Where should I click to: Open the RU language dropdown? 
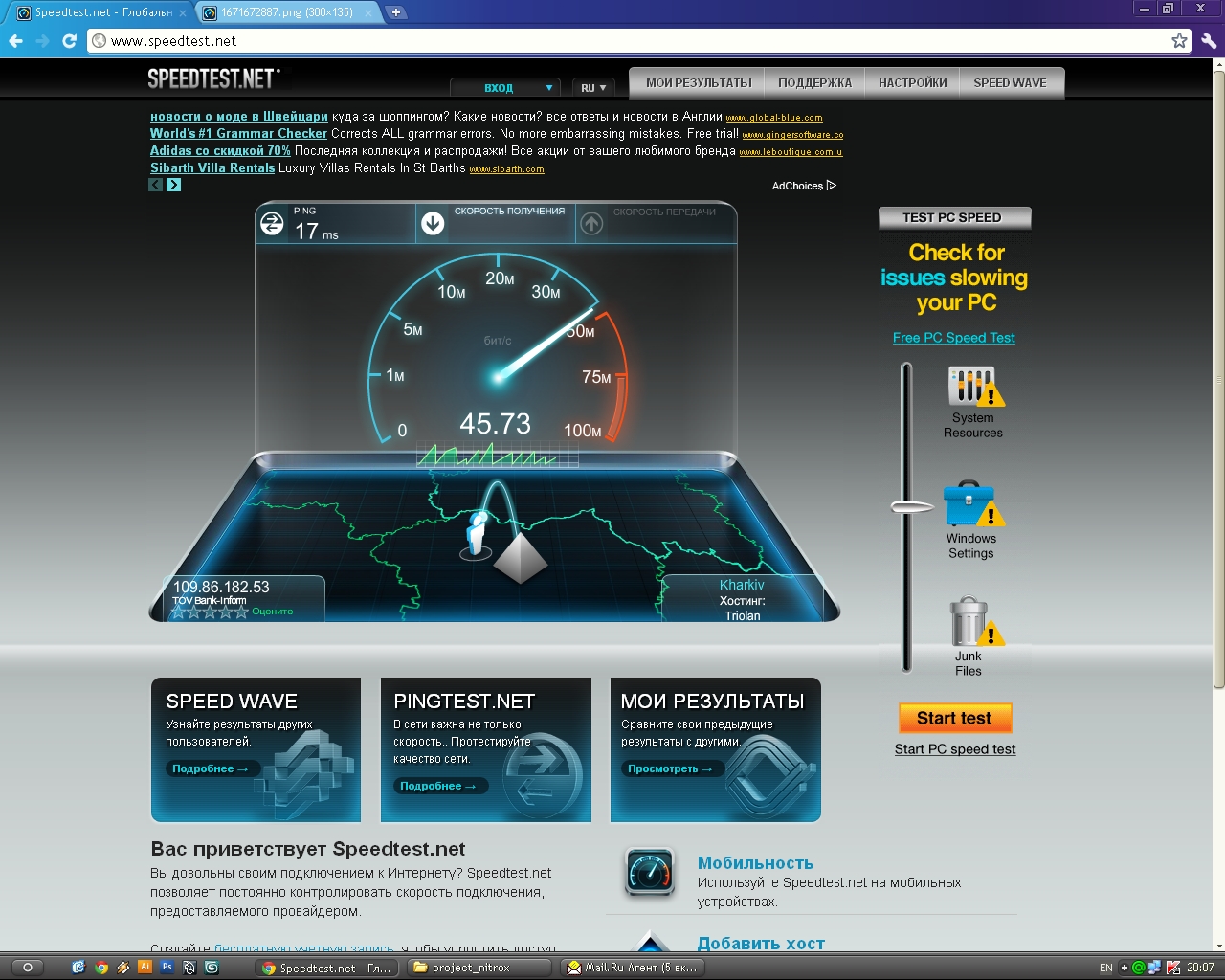pos(593,87)
